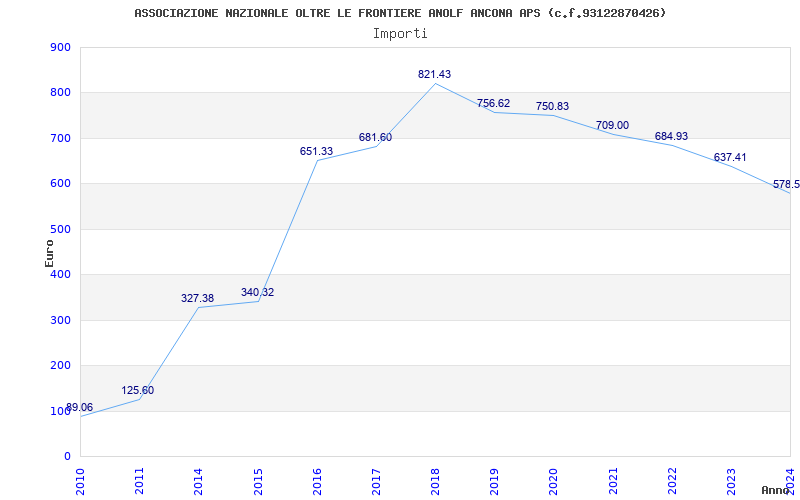800x500 pixels.
Task: Select data label 651.33
Action: click(x=316, y=151)
